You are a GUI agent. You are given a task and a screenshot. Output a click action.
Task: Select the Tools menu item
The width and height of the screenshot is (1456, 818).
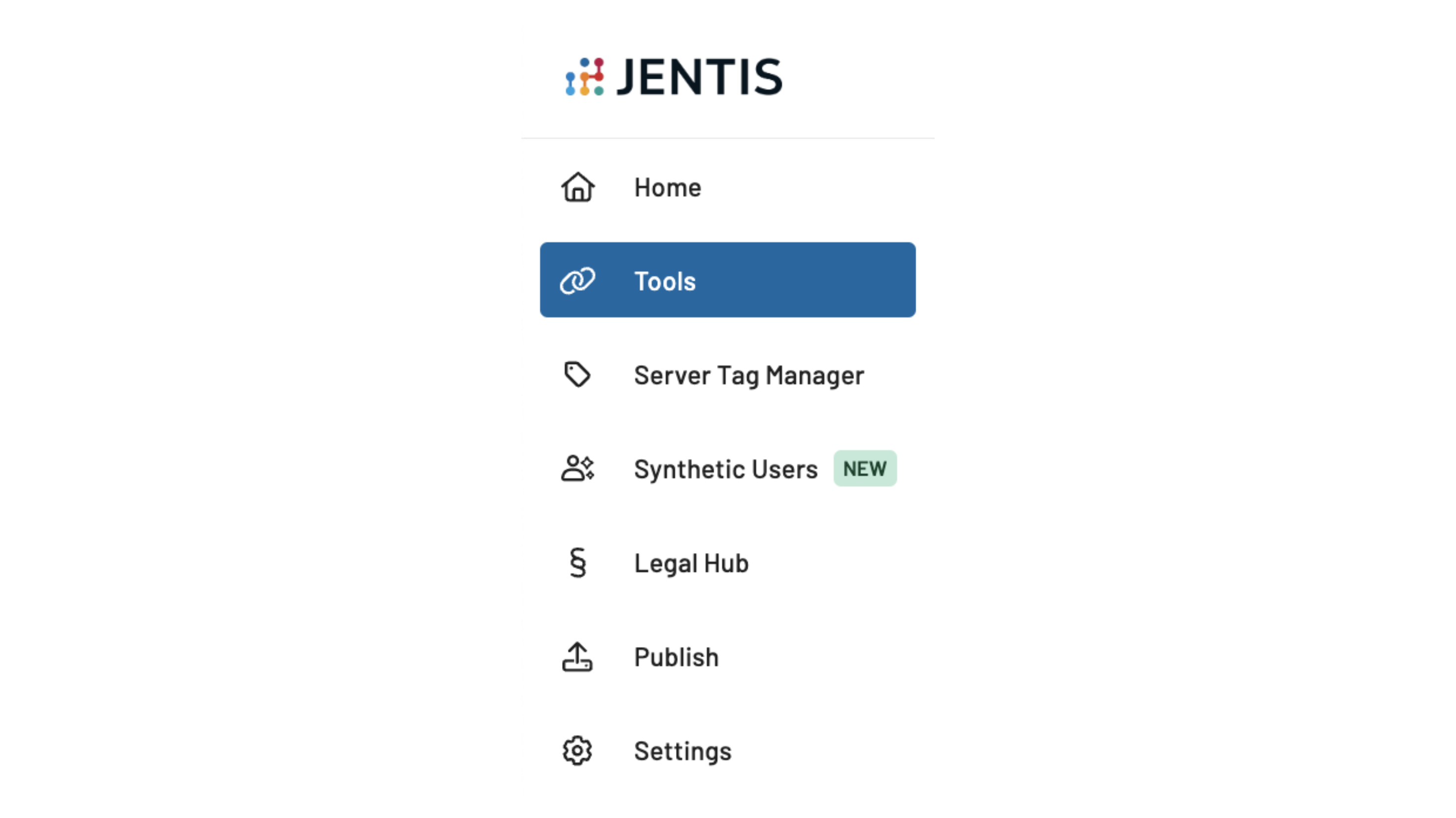point(727,280)
